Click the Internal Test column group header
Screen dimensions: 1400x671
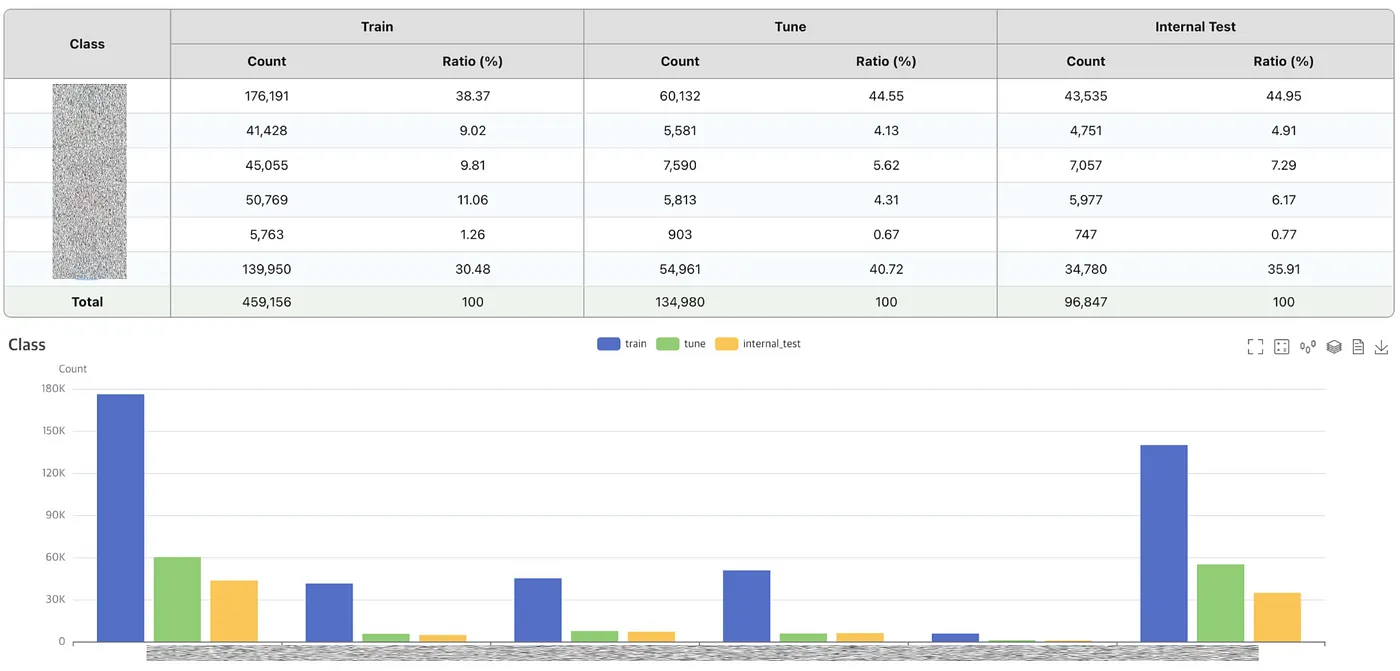click(1195, 27)
